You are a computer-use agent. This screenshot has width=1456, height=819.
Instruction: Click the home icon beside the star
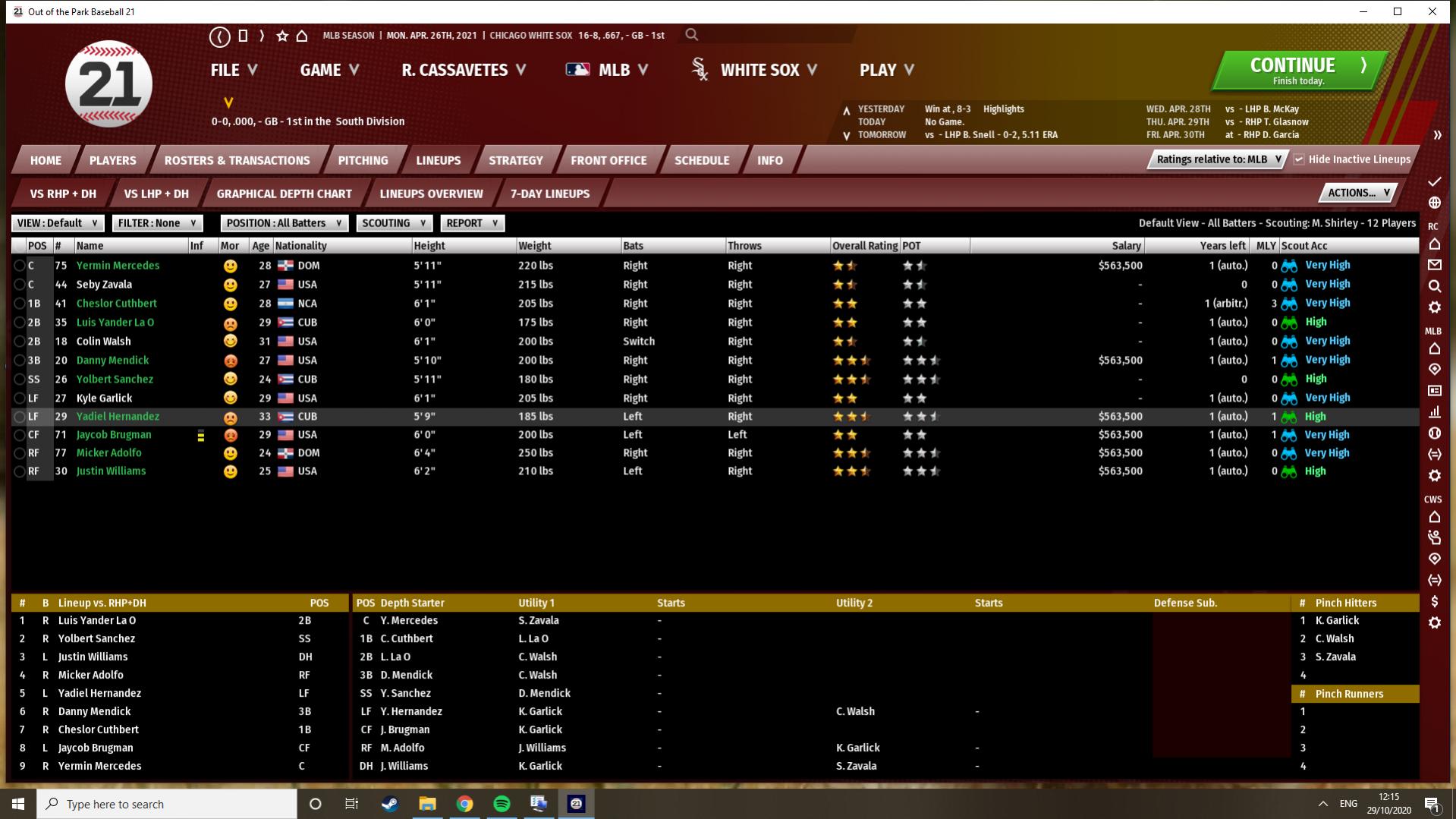click(x=302, y=36)
